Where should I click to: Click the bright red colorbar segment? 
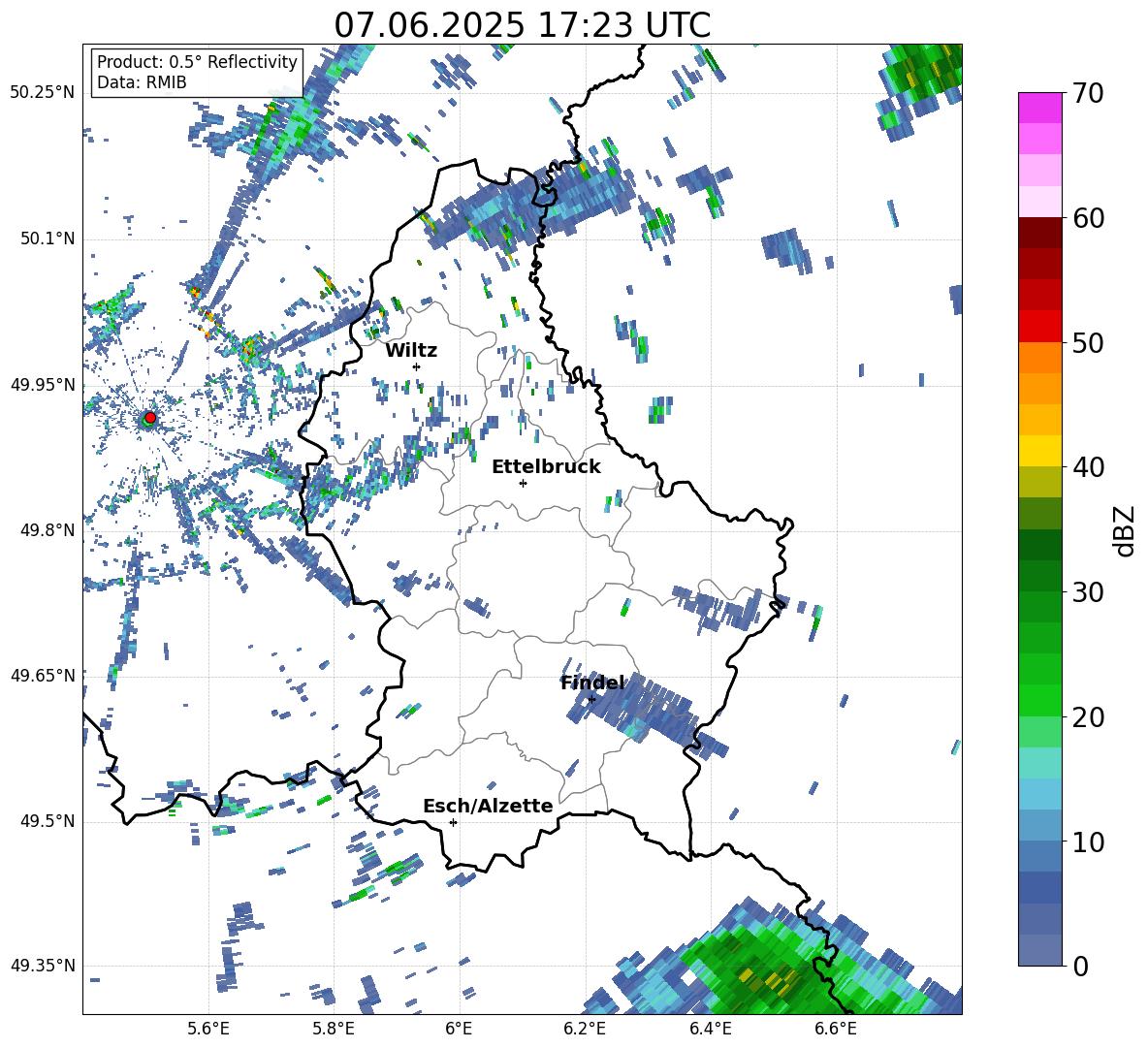pyautogui.click(x=1039, y=327)
